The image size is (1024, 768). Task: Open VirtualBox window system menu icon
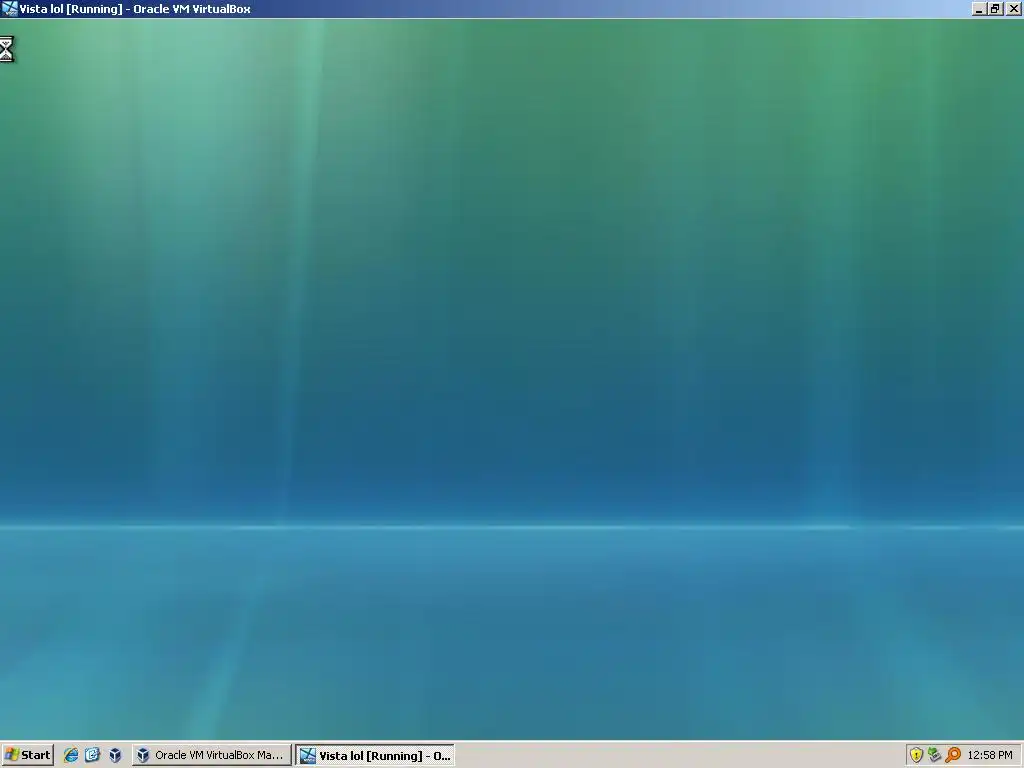coord(9,8)
